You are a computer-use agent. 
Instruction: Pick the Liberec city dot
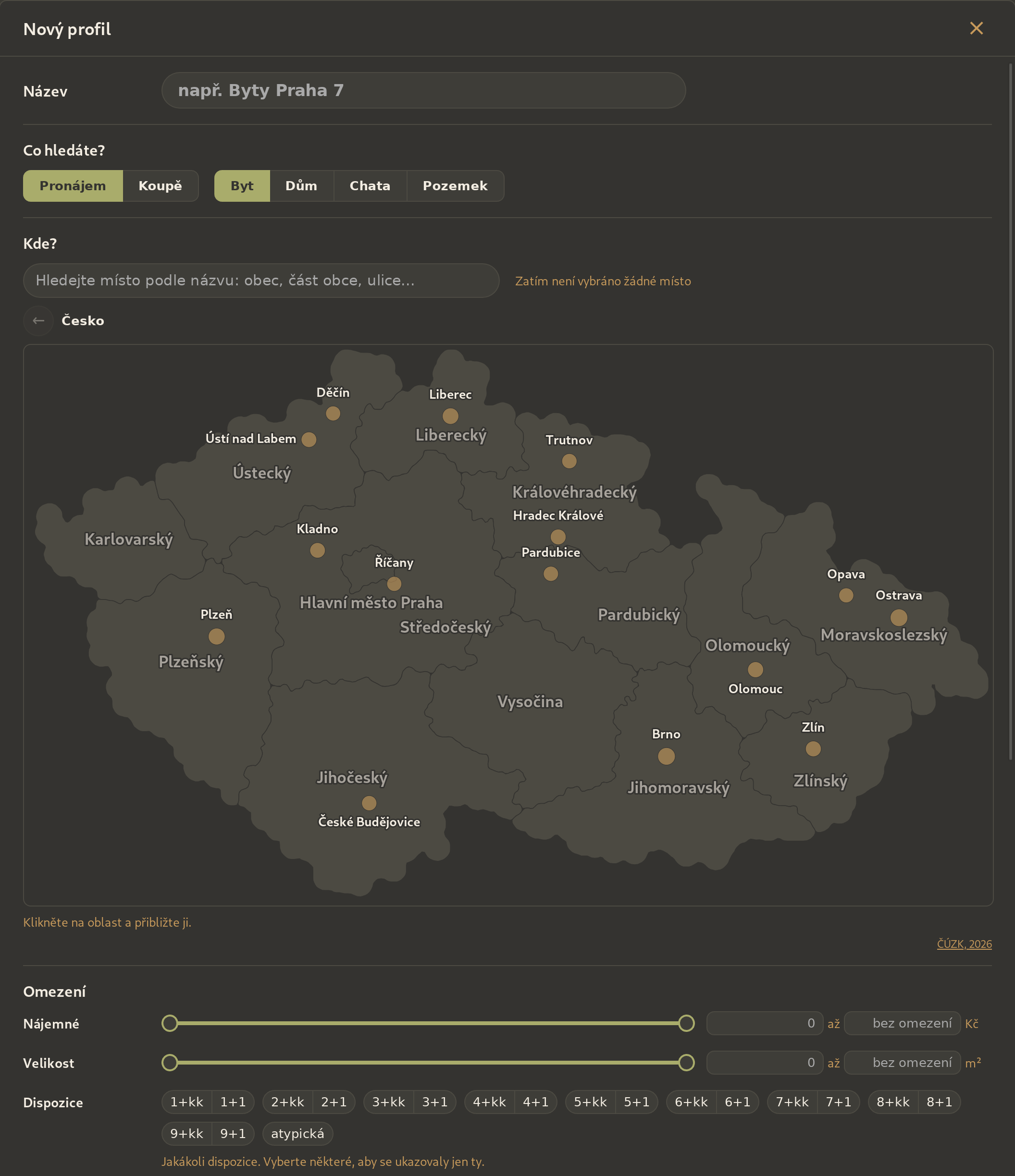pyautogui.click(x=450, y=416)
